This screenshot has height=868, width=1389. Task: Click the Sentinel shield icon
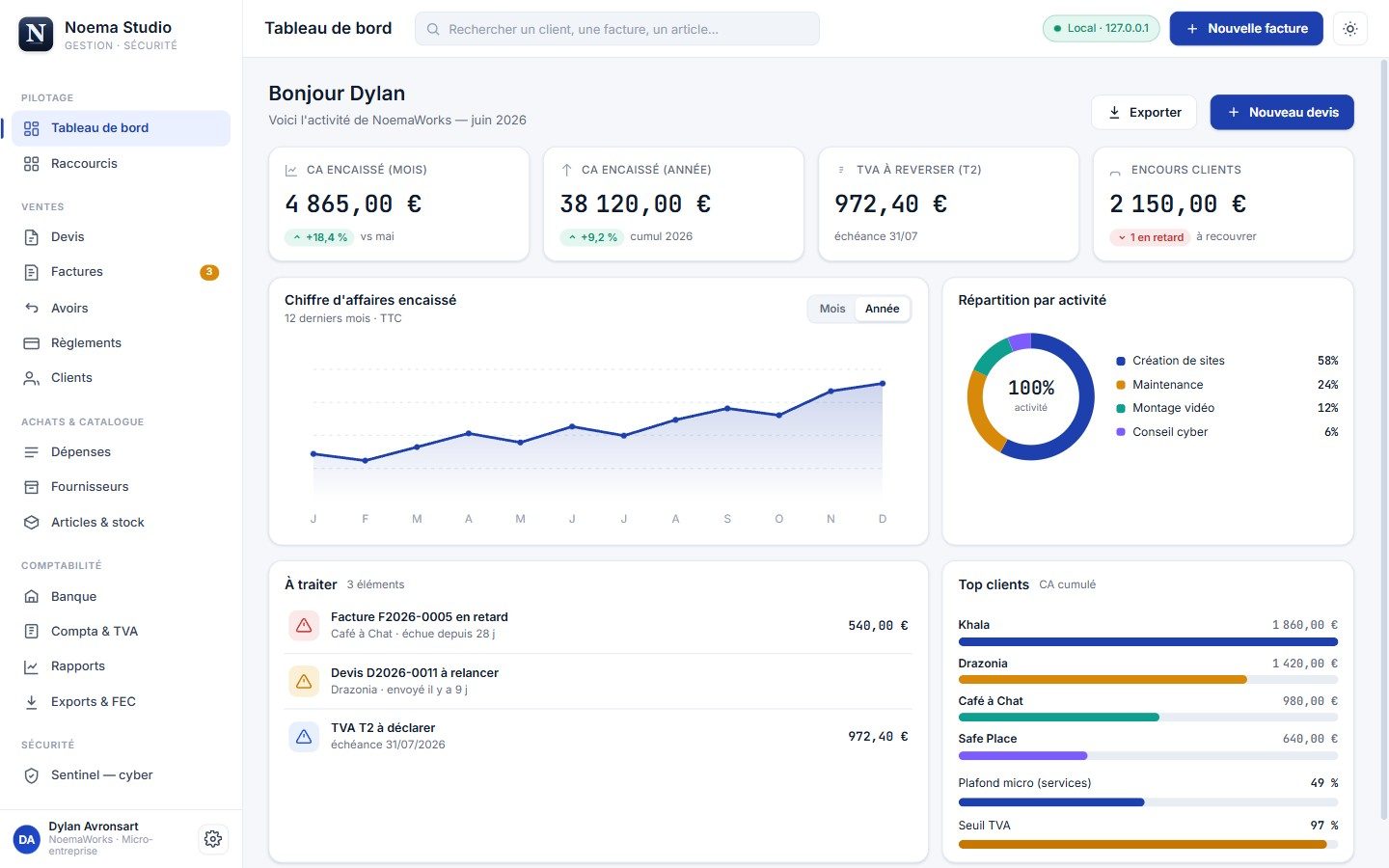[32, 775]
